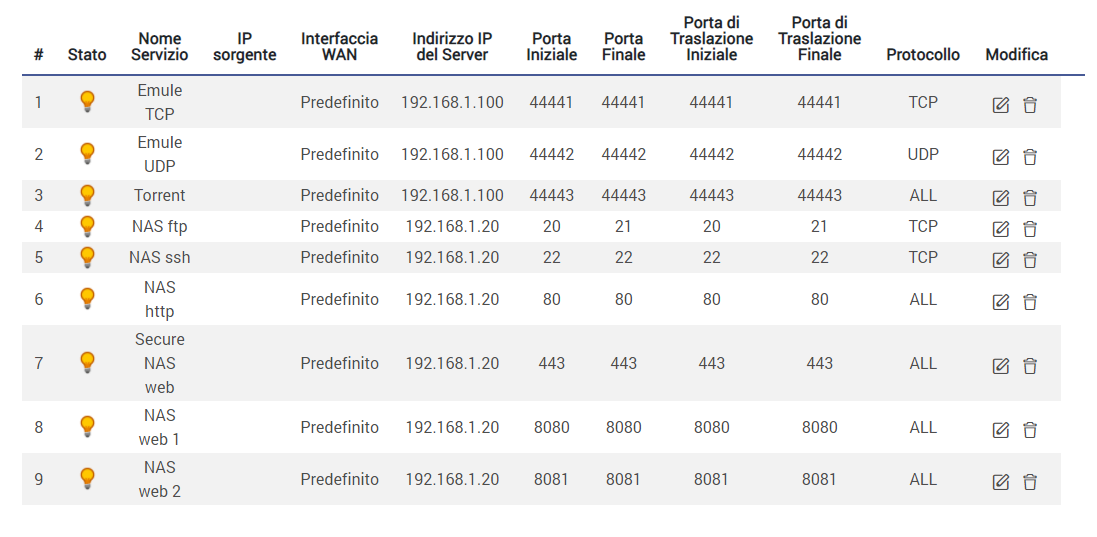Screen dimensions: 1097x537
Task: Delete the Emule TCP rule
Action: pyautogui.click(x=1030, y=104)
